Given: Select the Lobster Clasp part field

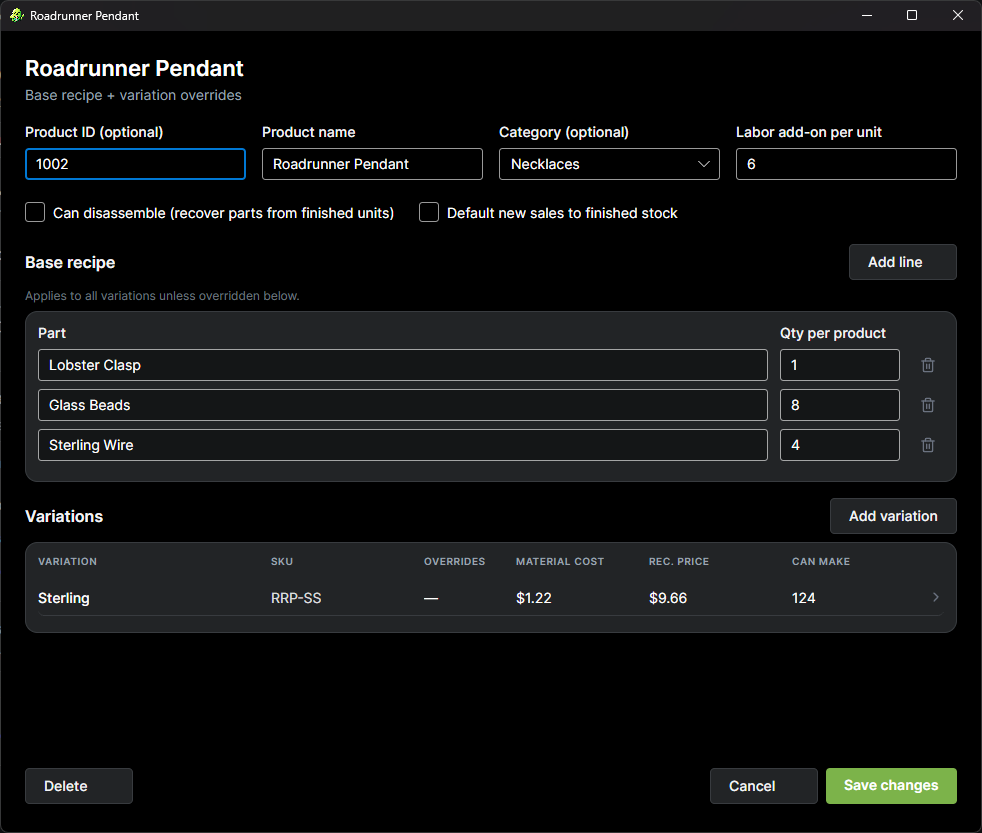Looking at the screenshot, I should click(403, 365).
